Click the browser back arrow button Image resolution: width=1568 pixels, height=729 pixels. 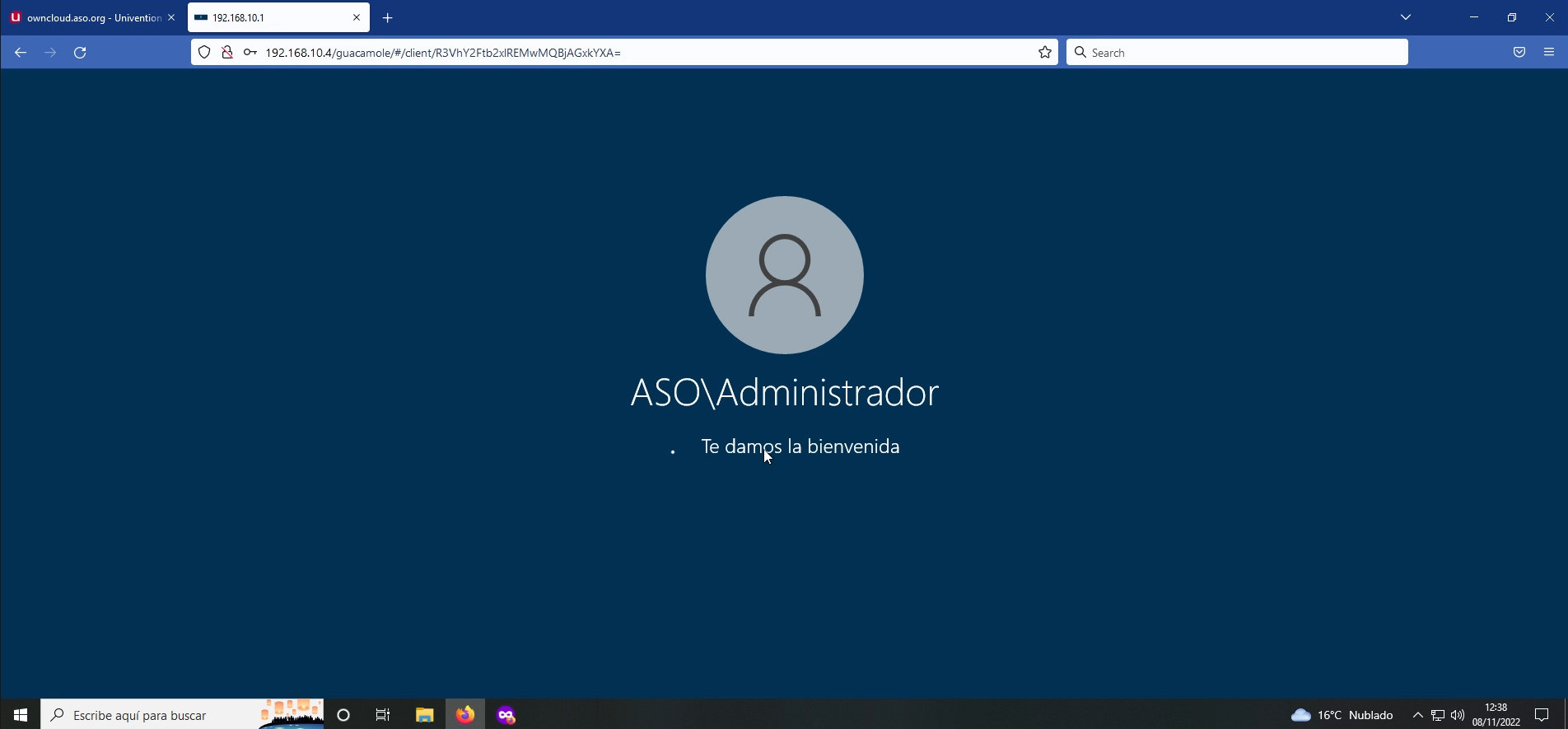[21, 53]
